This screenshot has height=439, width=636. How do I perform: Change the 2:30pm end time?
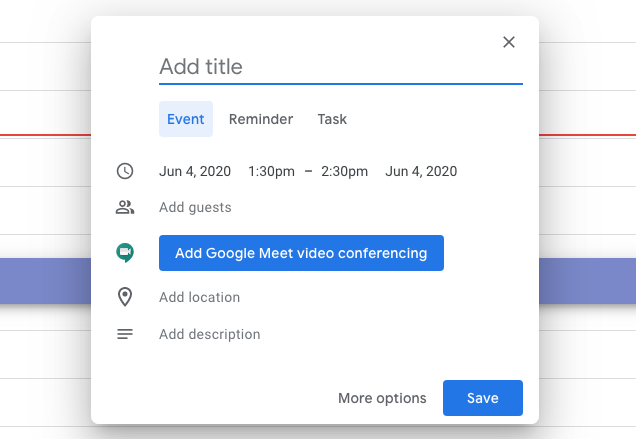(x=344, y=171)
